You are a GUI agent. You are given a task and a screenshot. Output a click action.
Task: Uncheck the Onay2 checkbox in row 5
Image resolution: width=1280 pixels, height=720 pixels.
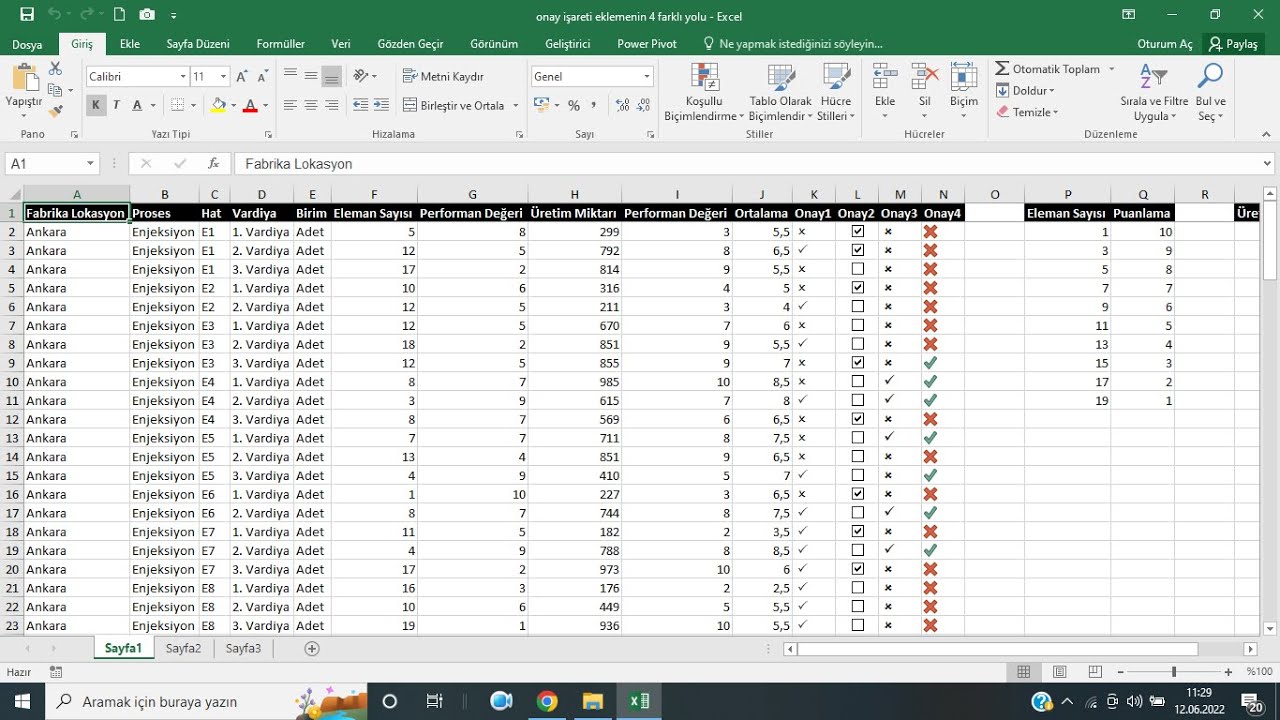coord(857,287)
